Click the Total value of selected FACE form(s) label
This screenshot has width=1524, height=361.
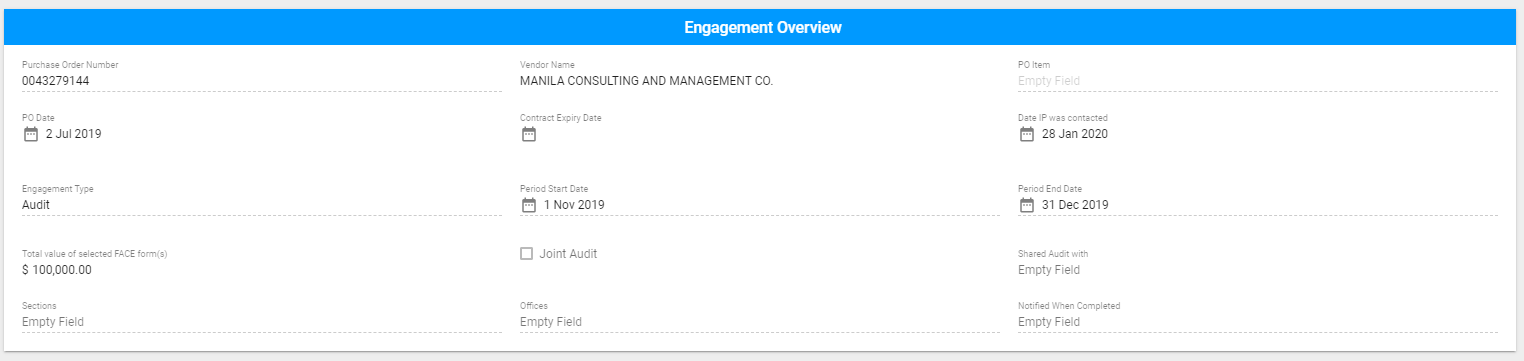(95, 254)
